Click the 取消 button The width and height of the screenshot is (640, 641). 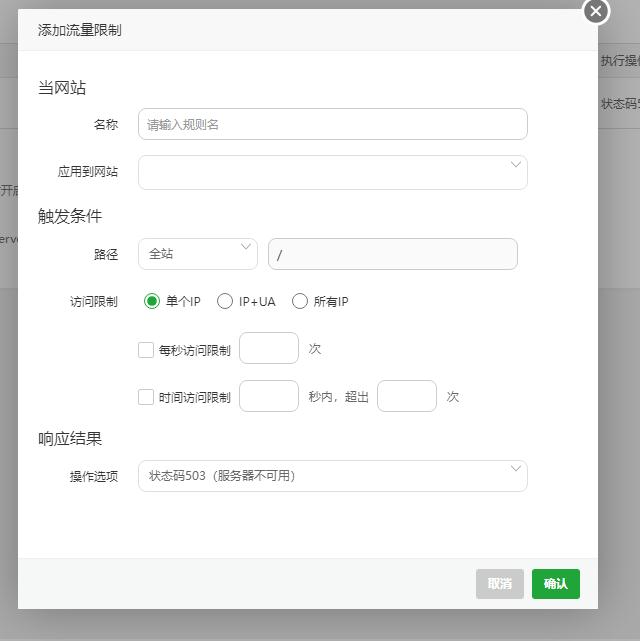(500, 584)
